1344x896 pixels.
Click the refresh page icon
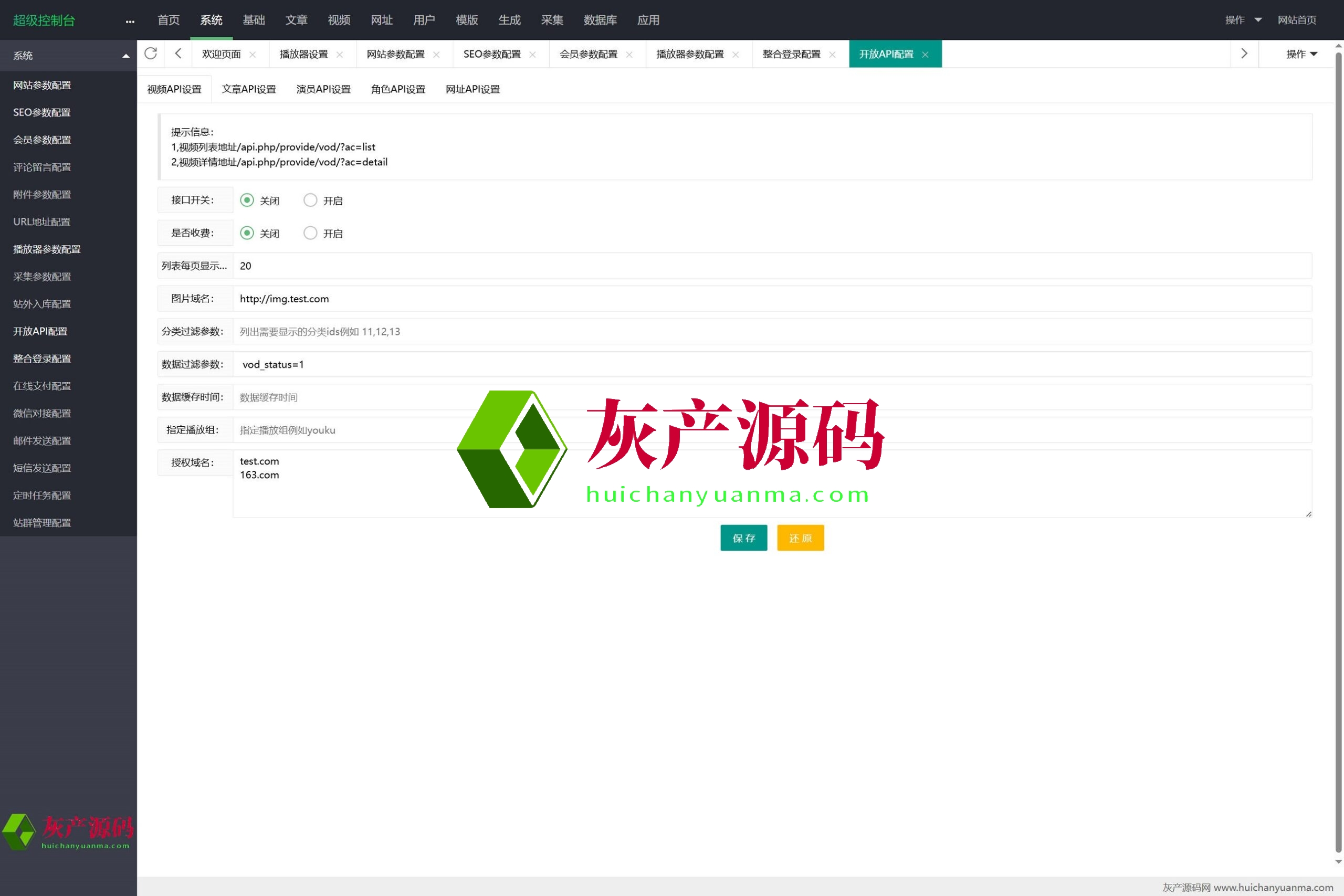(x=150, y=54)
